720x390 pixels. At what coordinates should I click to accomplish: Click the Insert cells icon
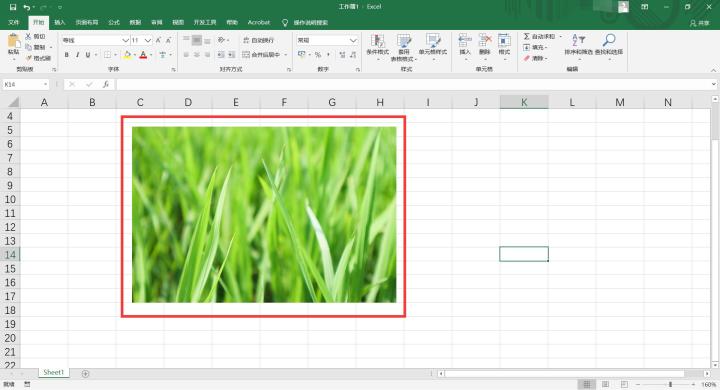pyautogui.click(x=465, y=40)
